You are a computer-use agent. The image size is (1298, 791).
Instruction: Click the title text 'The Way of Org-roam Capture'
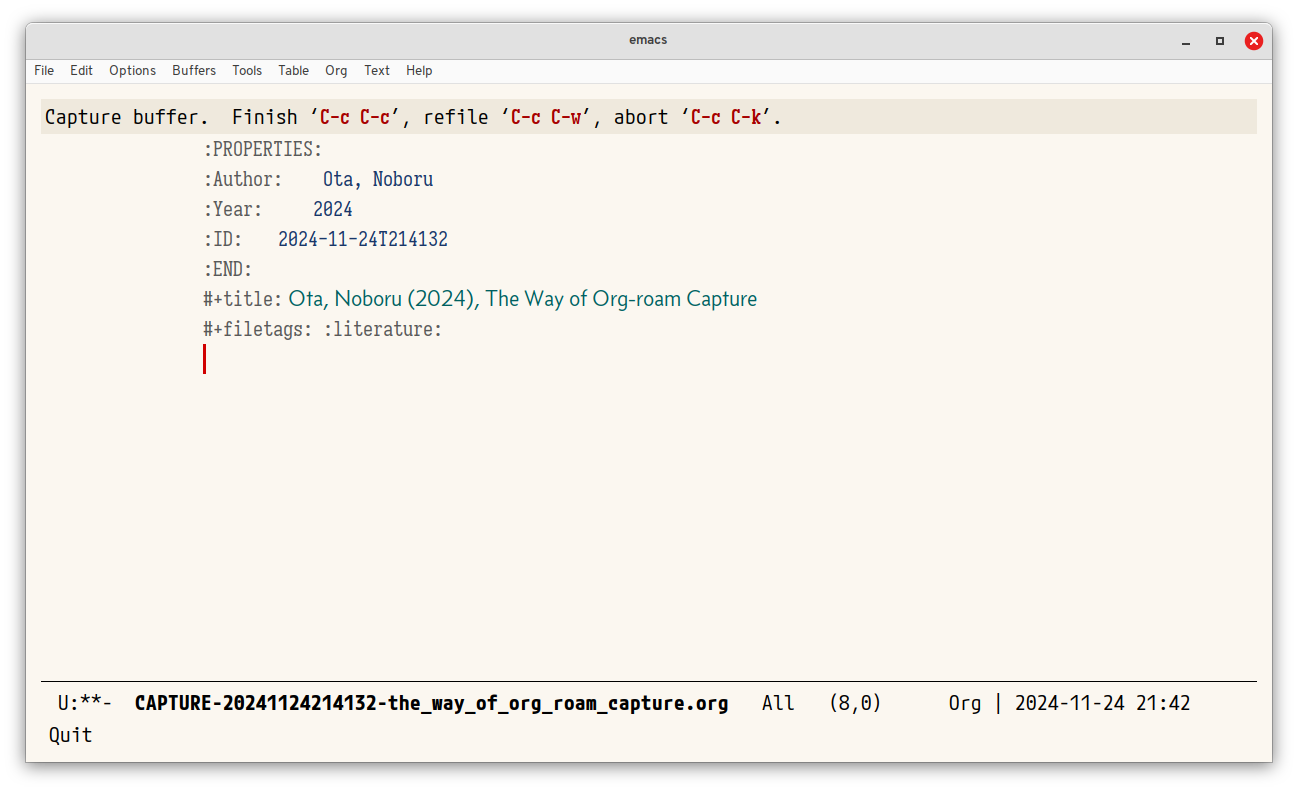coord(621,299)
